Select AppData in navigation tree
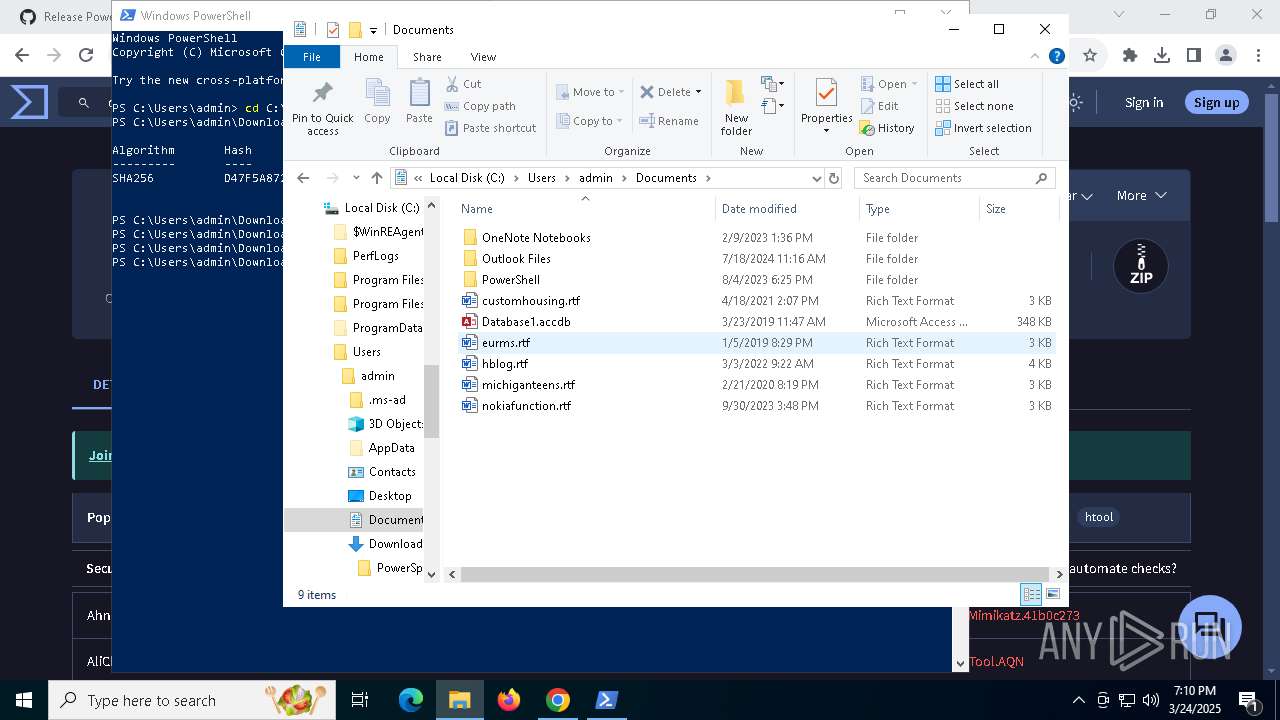This screenshot has height=720, width=1280. point(382,448)
